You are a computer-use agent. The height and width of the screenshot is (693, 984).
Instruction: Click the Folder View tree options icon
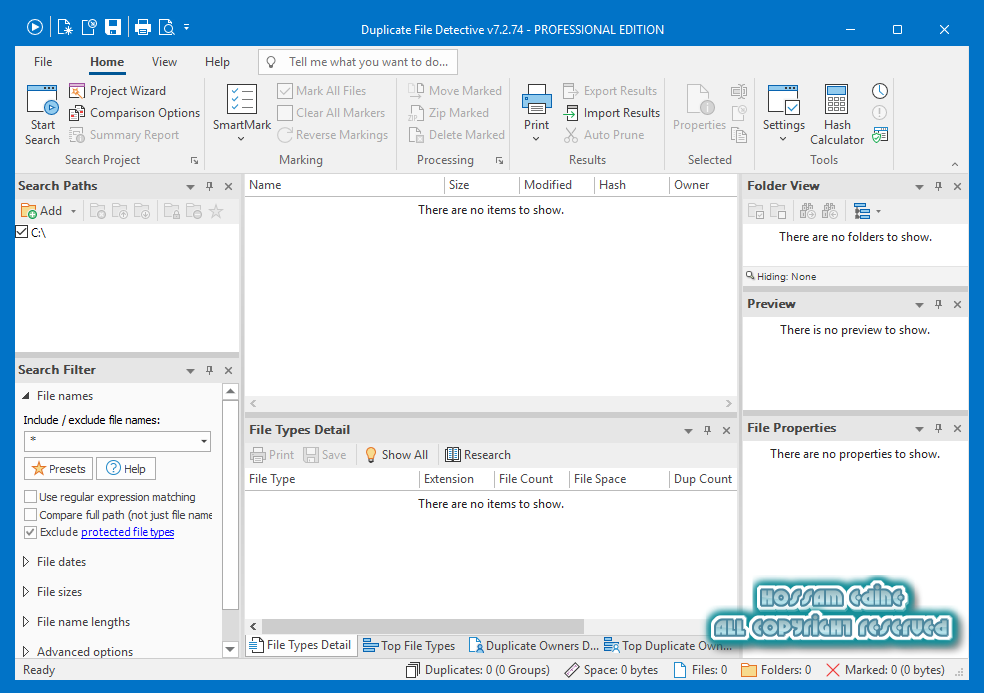pos(862,212)
